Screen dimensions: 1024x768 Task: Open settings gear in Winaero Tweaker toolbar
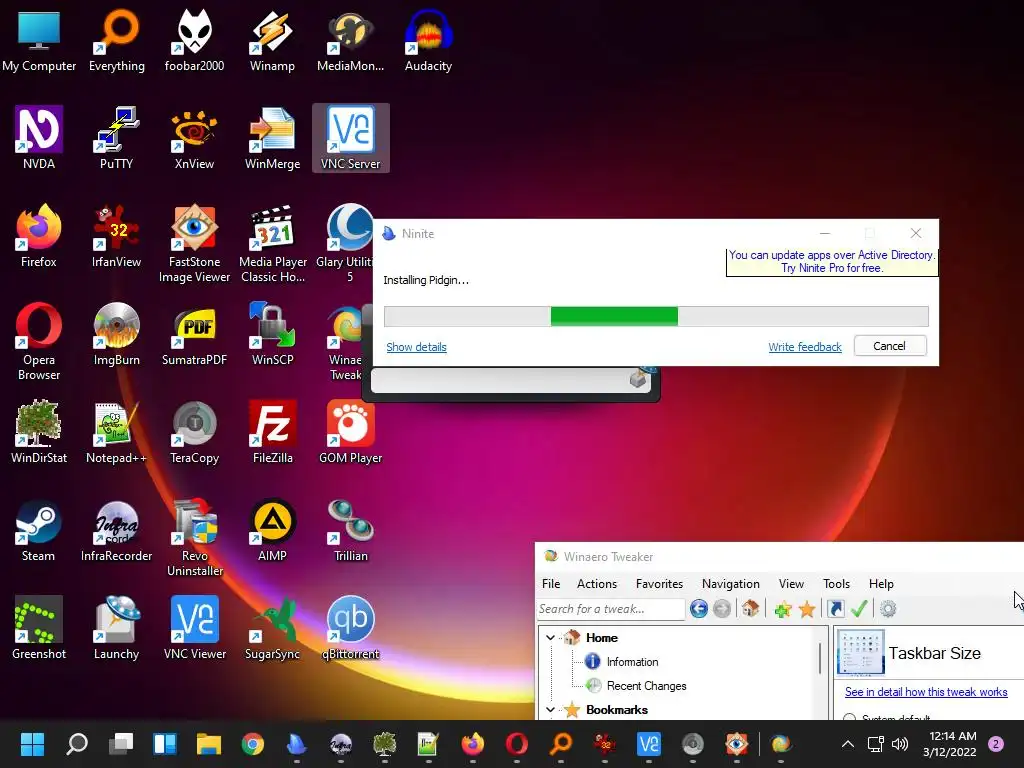(x=888, y=609)
